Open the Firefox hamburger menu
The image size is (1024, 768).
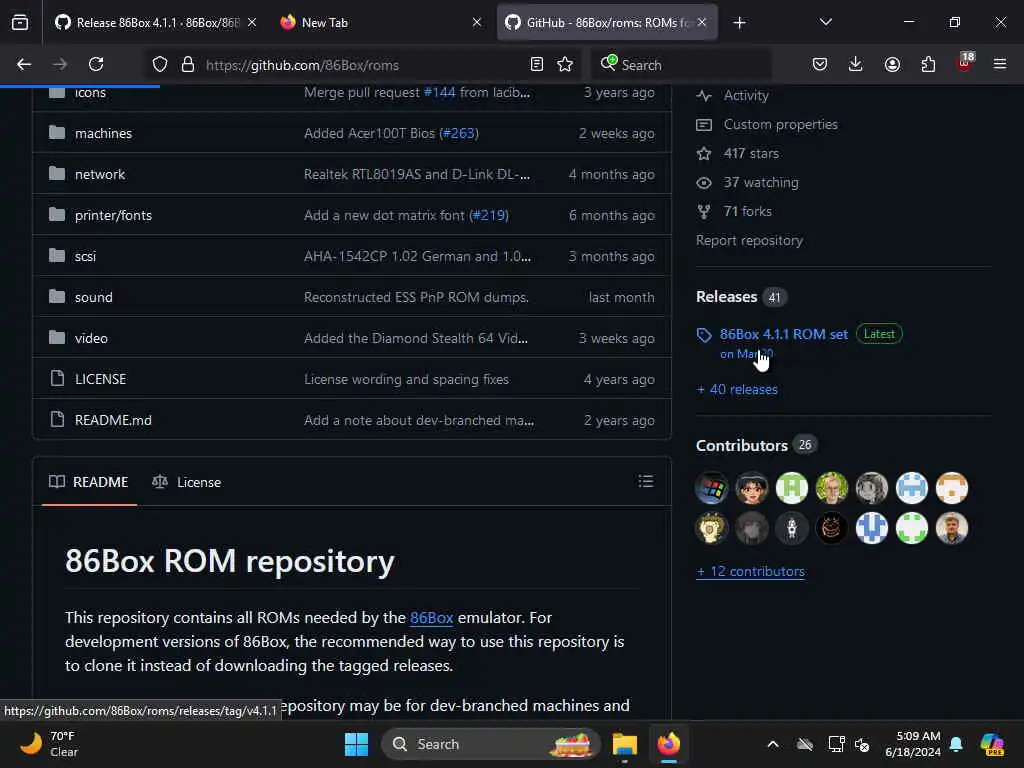(1000, 64)
